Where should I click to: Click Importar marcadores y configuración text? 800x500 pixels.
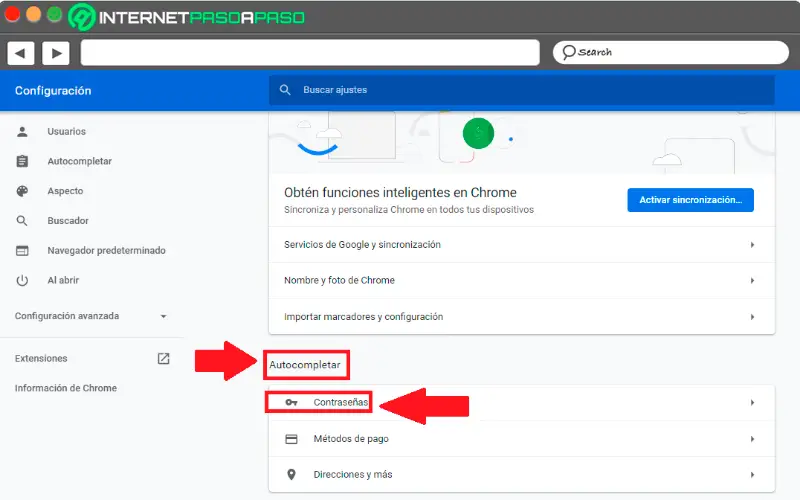(x=363, y=317)
